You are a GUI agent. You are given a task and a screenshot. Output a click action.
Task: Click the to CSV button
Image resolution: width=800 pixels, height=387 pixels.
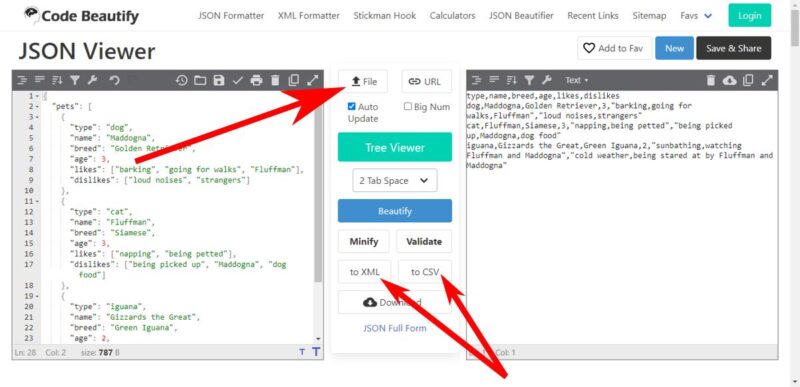pyautogui.click(x=425, y=272)
